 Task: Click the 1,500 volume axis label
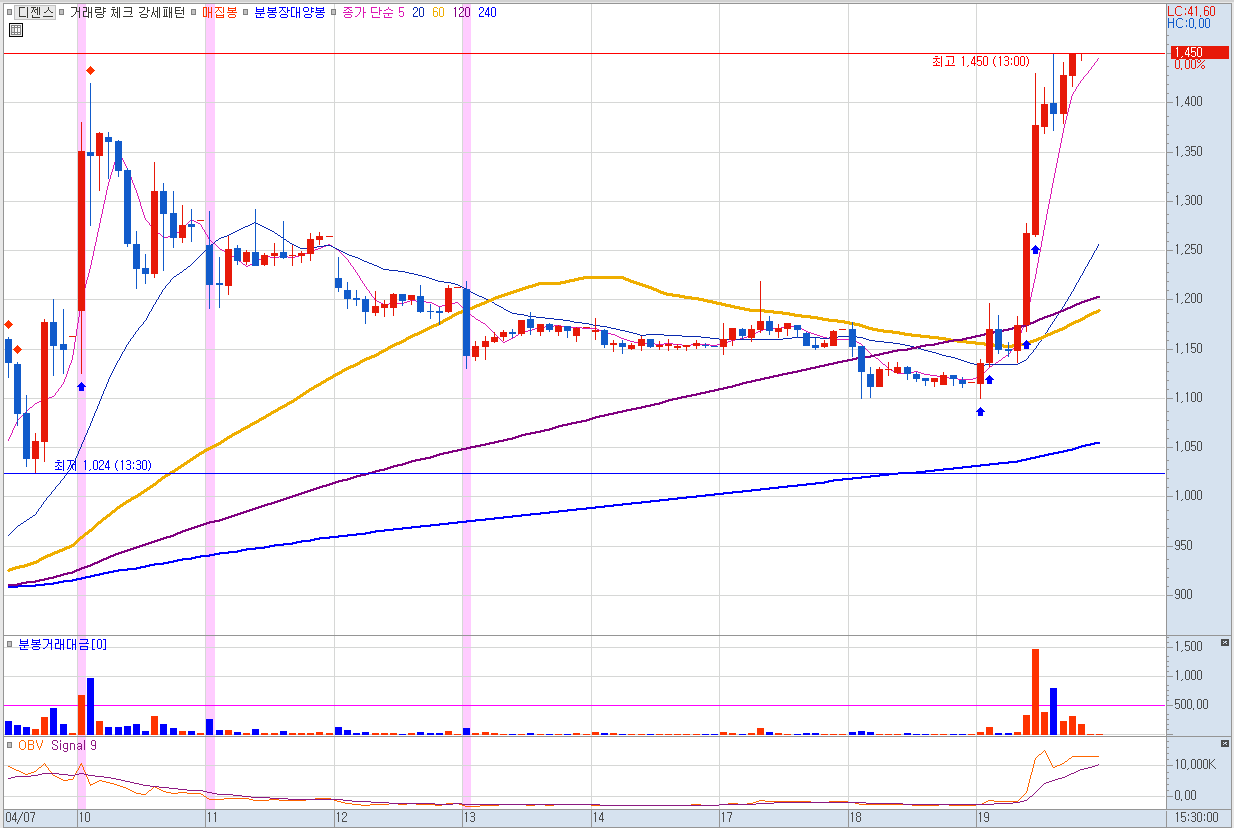point(1188,647)
